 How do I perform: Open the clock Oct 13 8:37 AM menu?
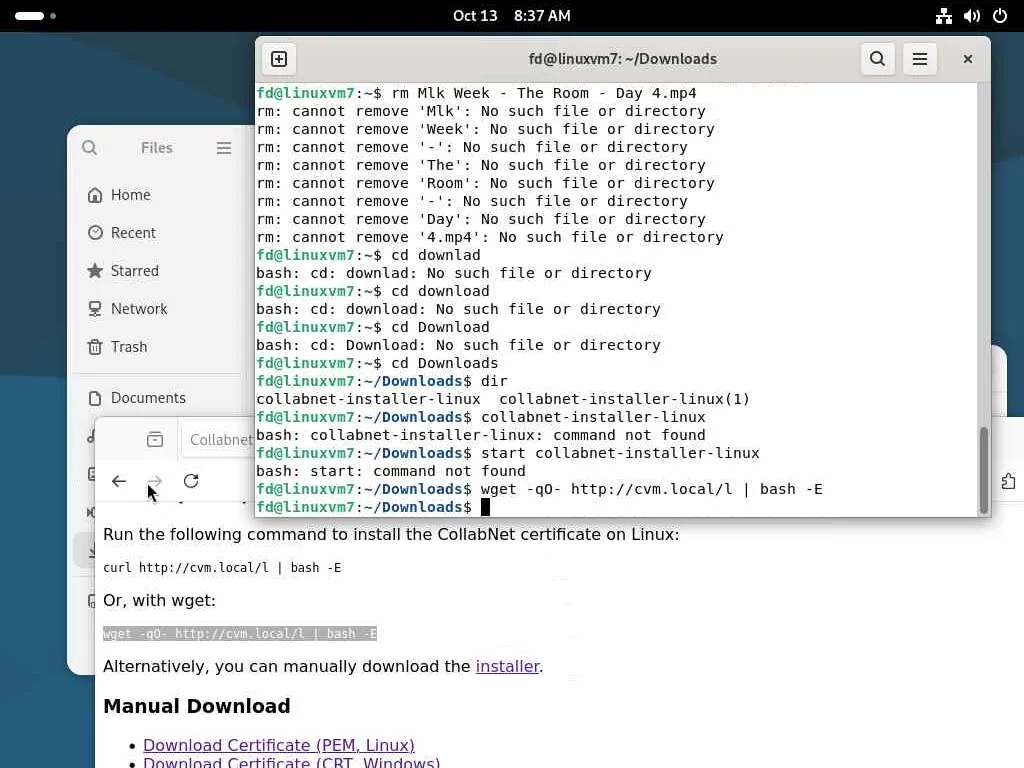pos(511,16)
